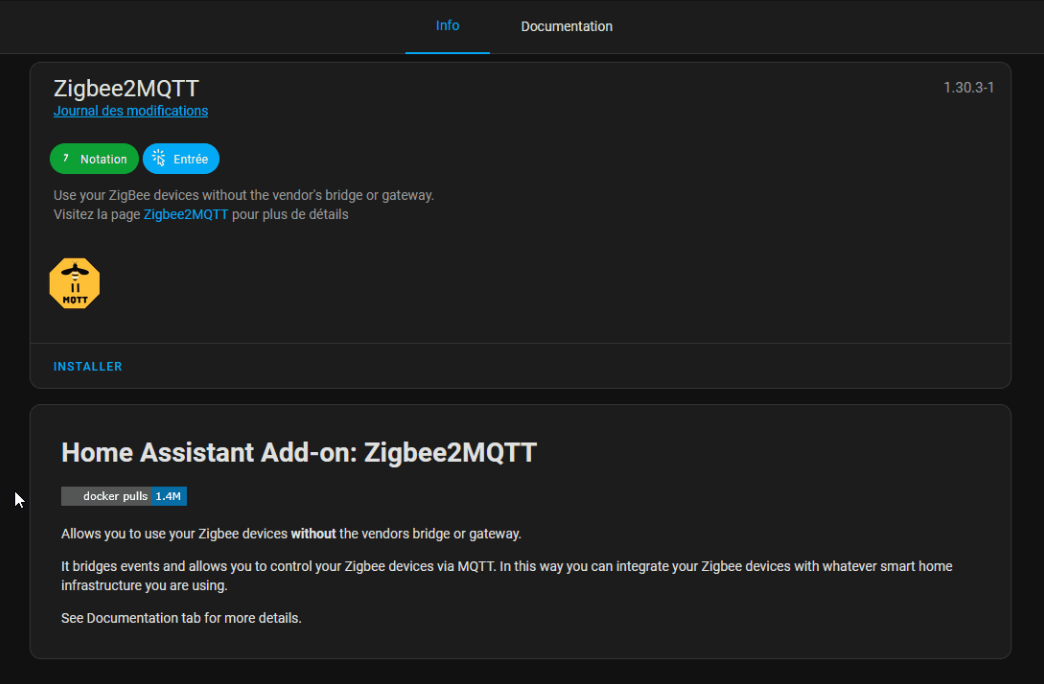1044x684 pixels.
Task: Open the Journal des modifications changelog link
Action: point(130,110)
